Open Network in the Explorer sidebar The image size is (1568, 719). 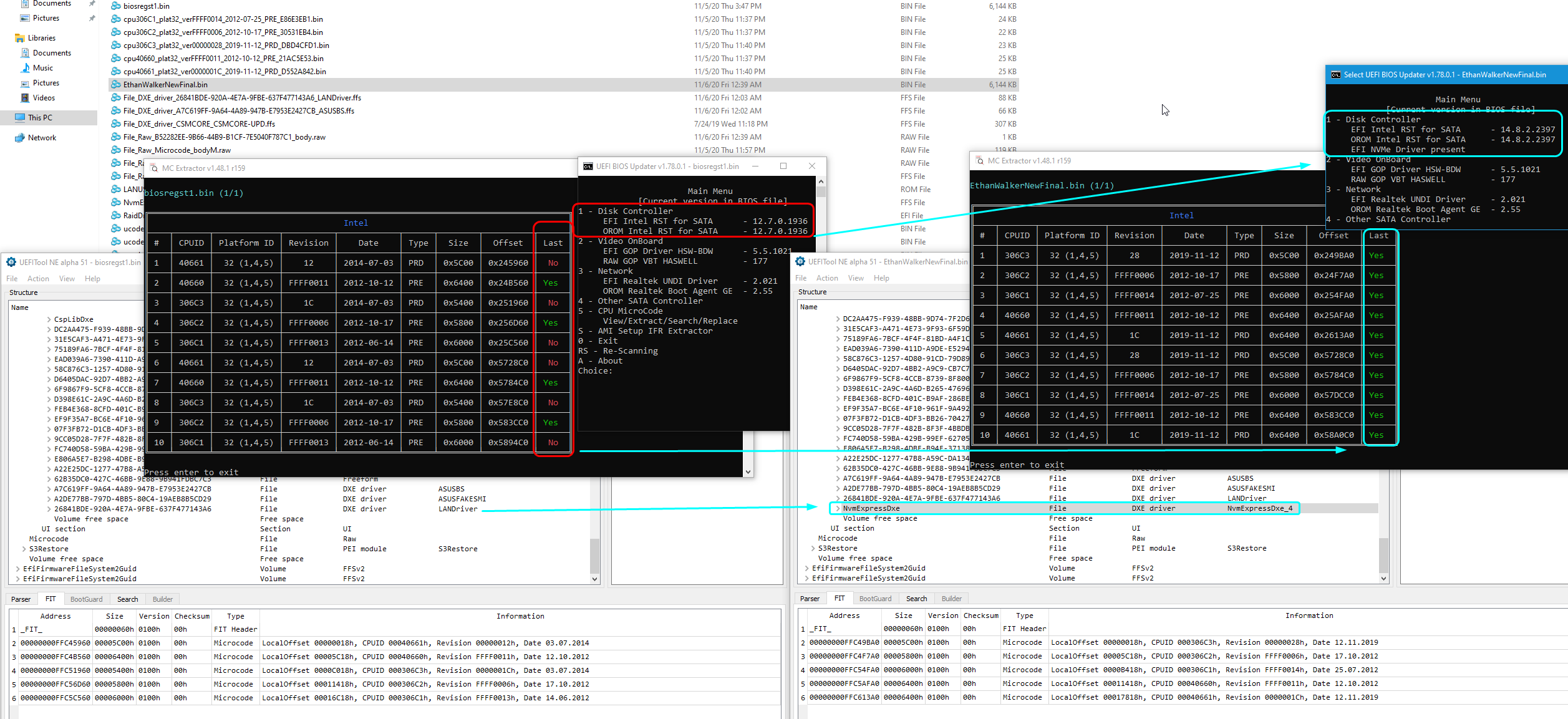[42, 138]
